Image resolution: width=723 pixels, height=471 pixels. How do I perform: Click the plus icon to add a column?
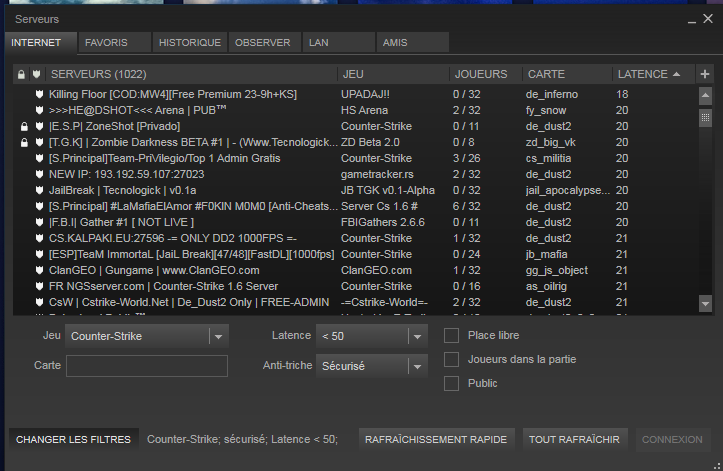[705, 74]
